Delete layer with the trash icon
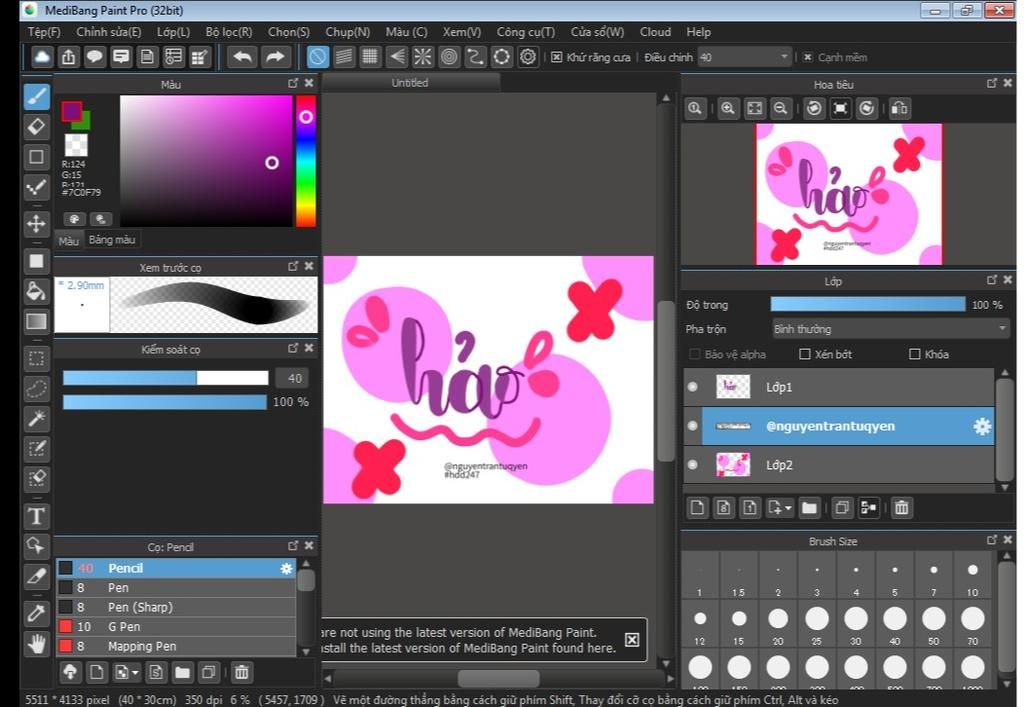Screen dimensions: 1024x707 tap(901, 507)
